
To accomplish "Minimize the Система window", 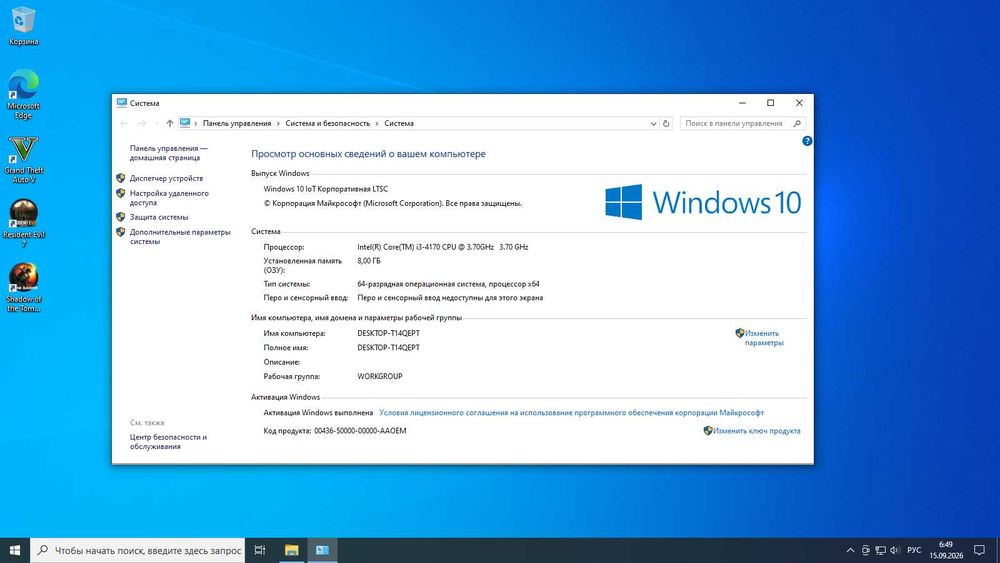I will pos(742,103).
